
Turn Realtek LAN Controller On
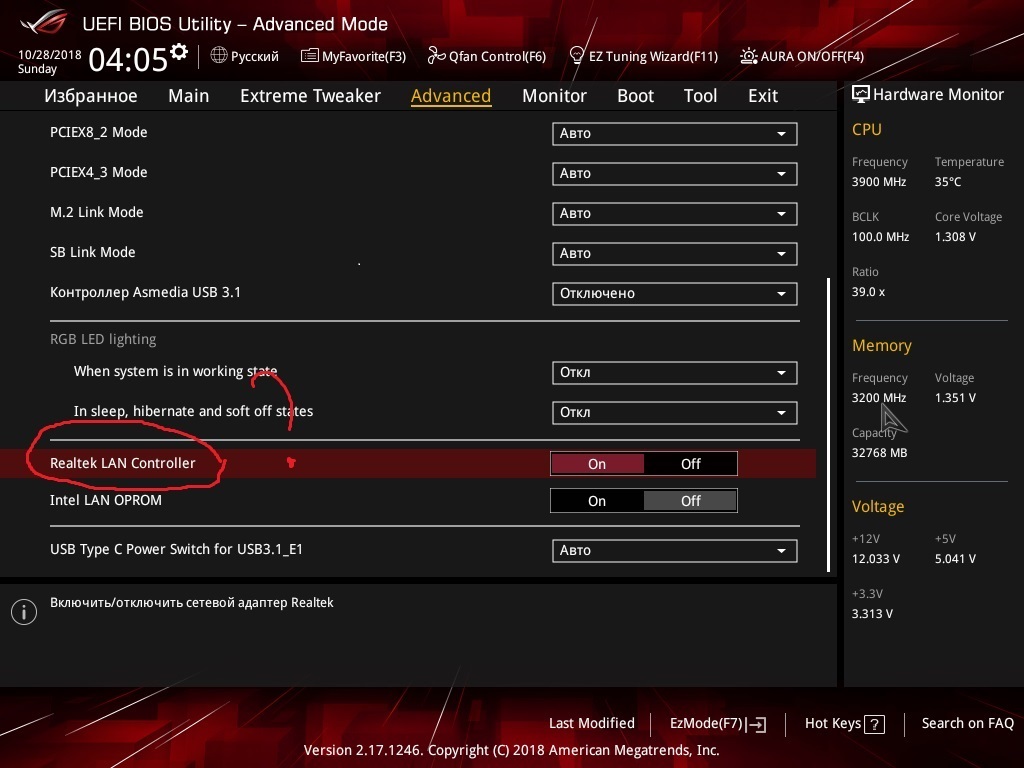click(x=597, y=464)
